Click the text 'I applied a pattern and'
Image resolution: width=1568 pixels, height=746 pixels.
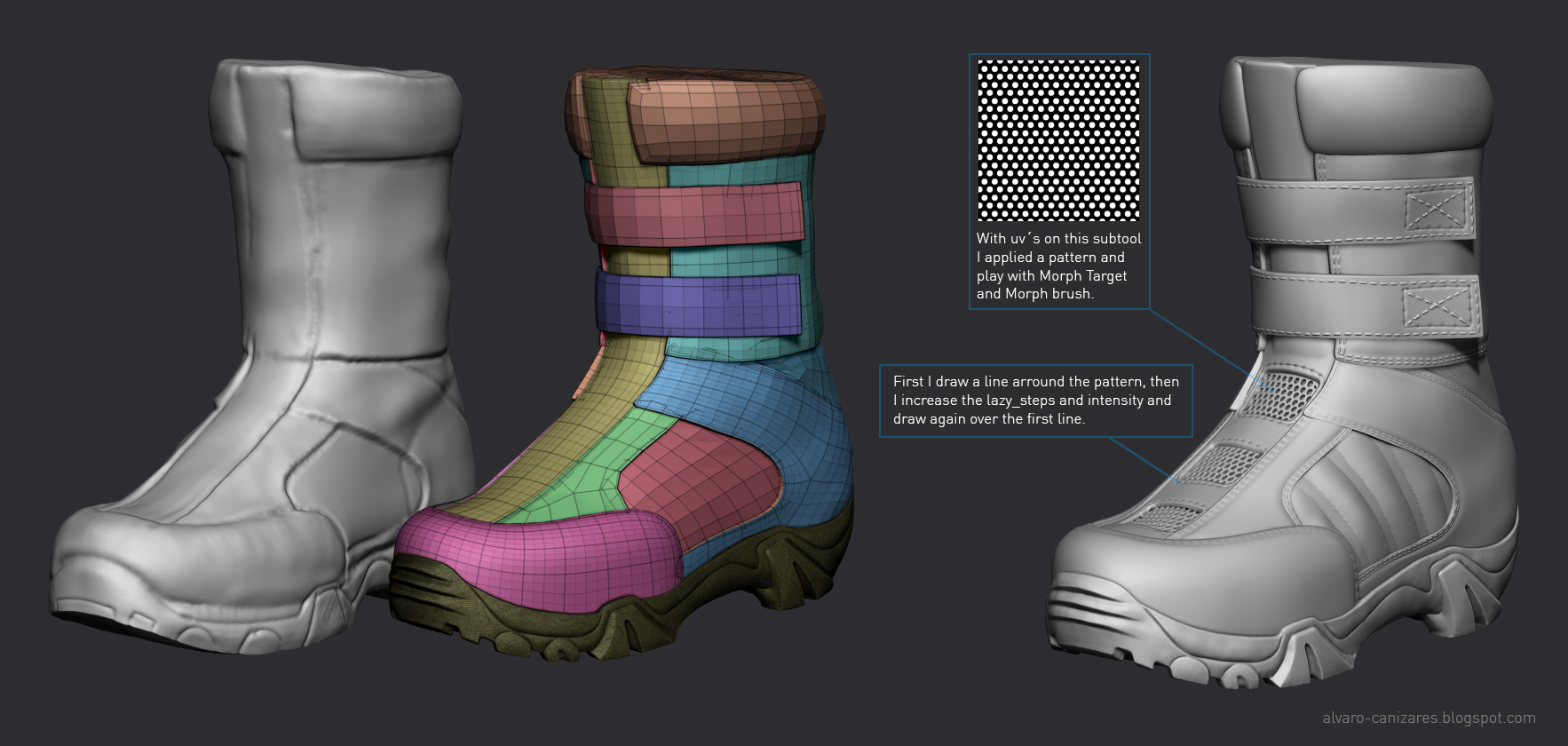click(1050, 258)
